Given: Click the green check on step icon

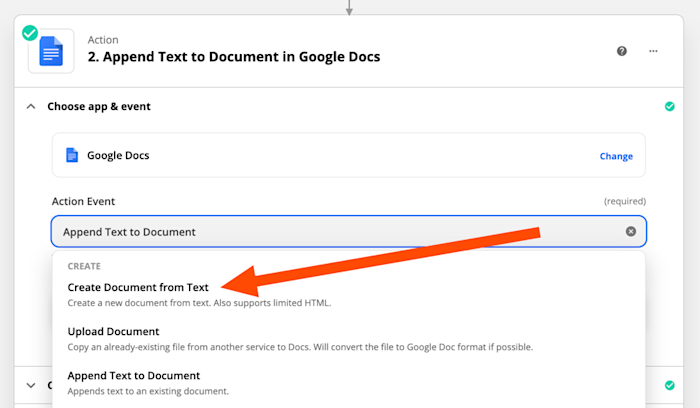Looking at the screenshot, I should 30,33.
